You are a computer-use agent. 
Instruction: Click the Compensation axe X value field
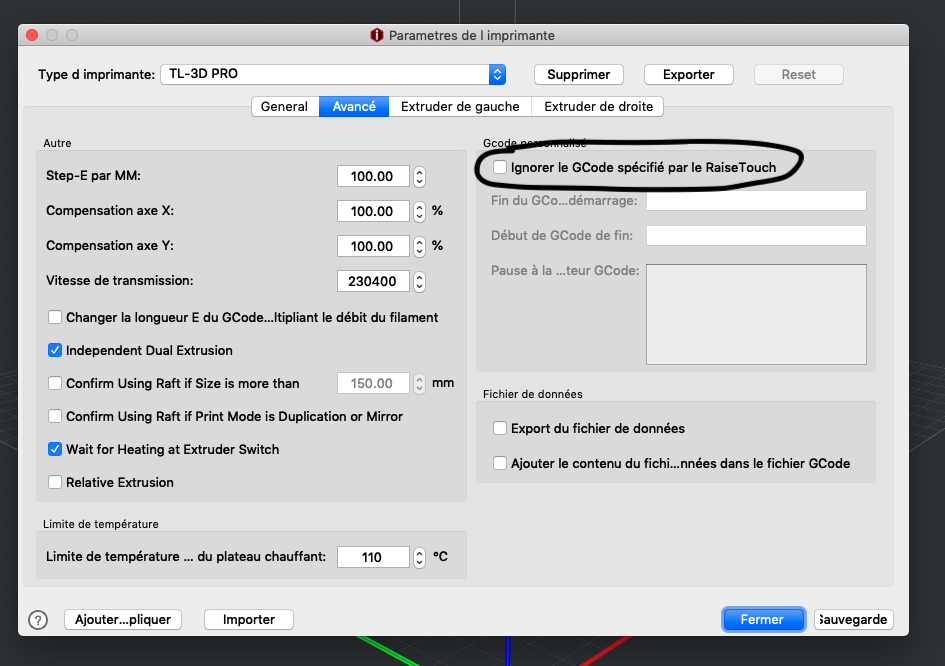(x=373, y=212)
